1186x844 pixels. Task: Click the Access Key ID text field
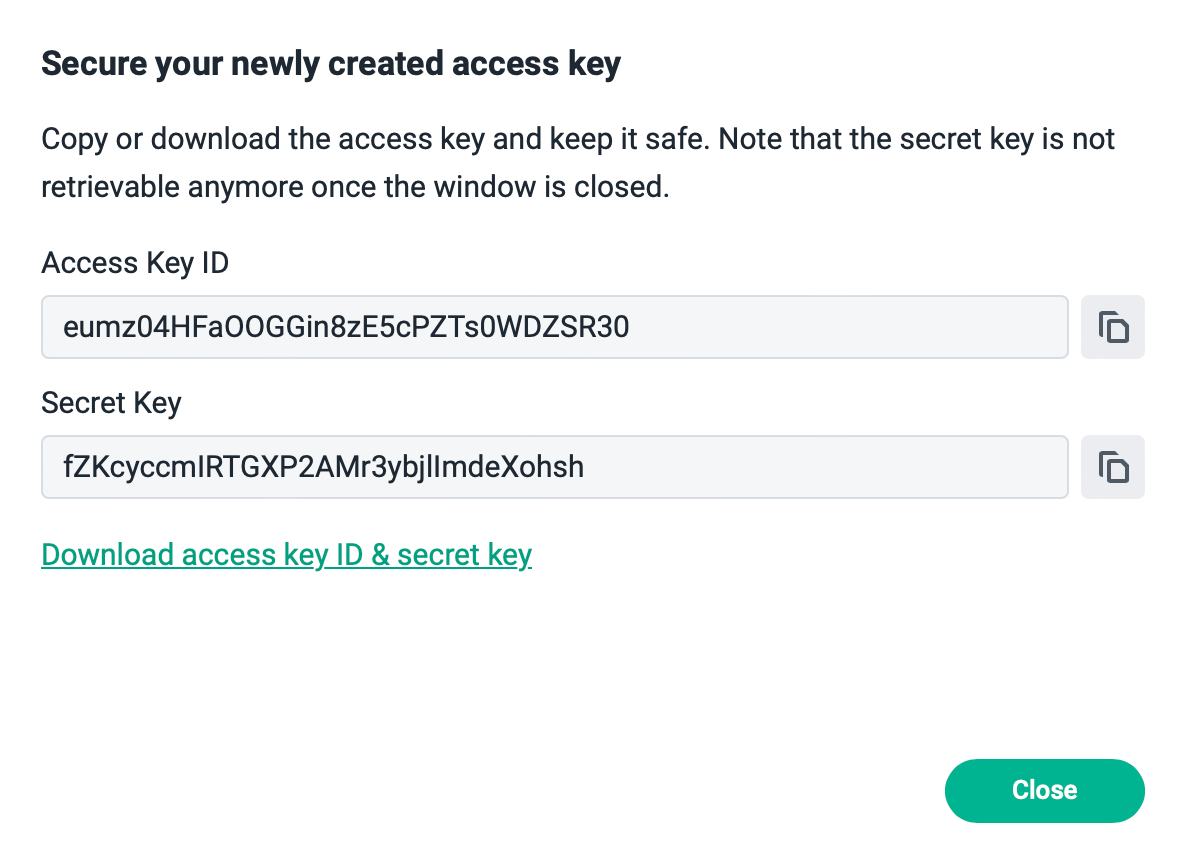554,327
